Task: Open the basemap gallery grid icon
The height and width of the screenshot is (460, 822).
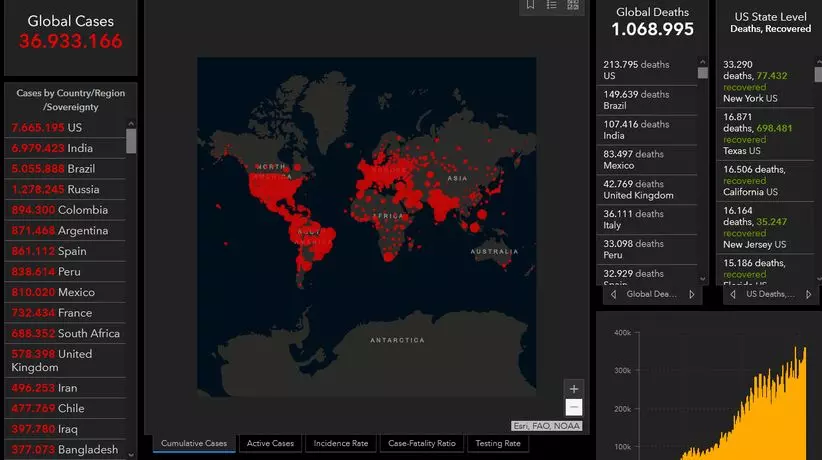Action: click(x=573, y=5)
